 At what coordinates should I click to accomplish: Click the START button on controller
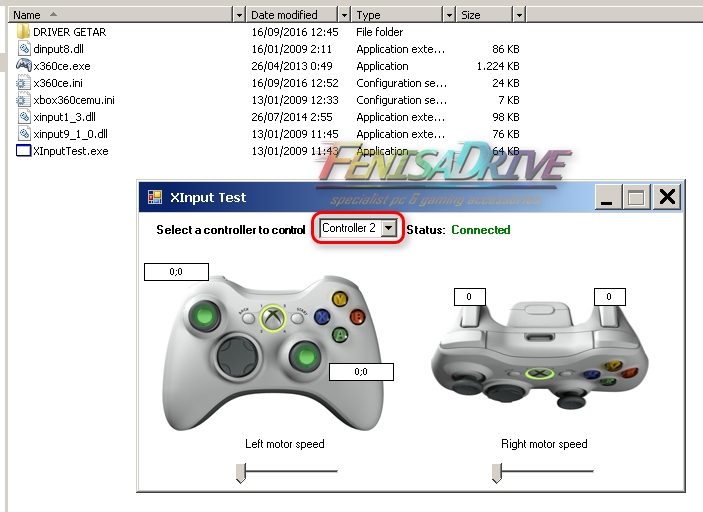point(297,318)
